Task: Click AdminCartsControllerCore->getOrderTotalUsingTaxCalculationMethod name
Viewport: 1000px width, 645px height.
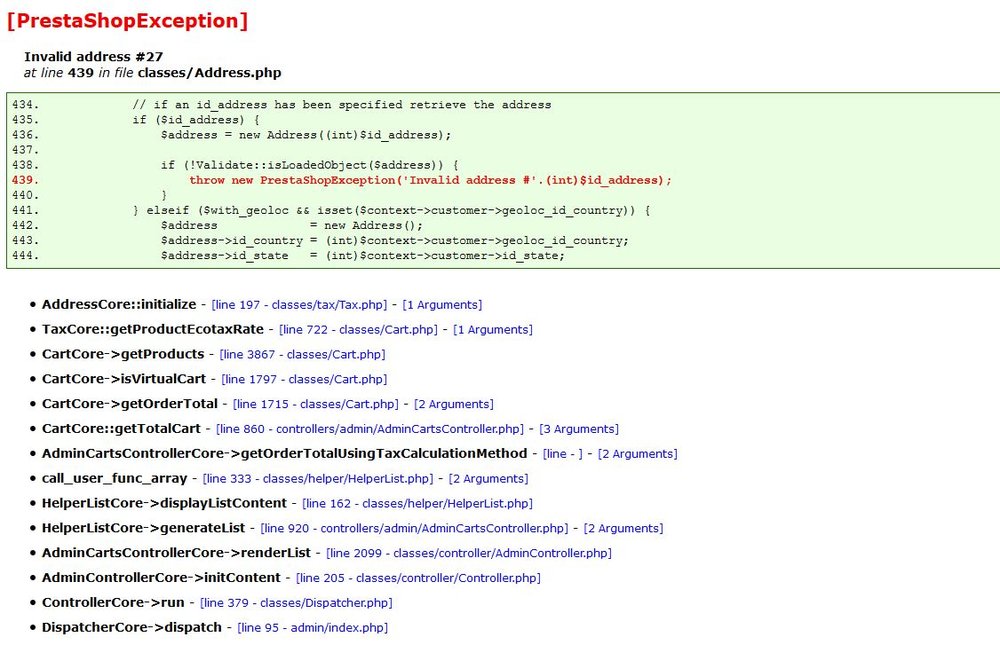Action: click(x=284, y=454)
